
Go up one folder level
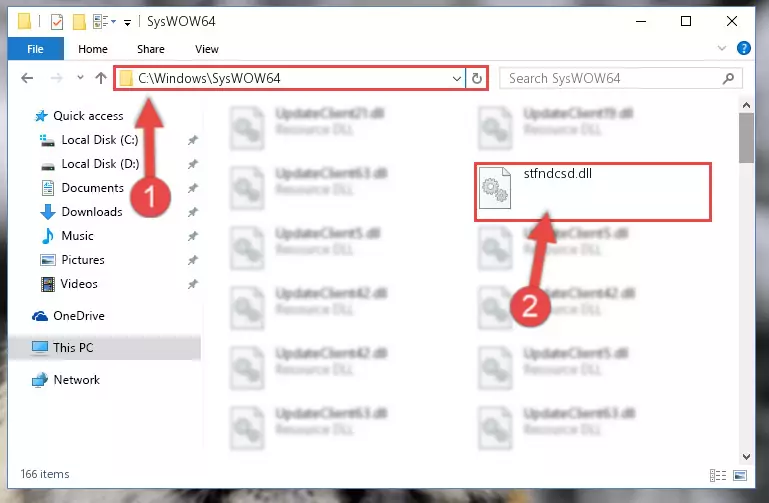pos(101,78)
